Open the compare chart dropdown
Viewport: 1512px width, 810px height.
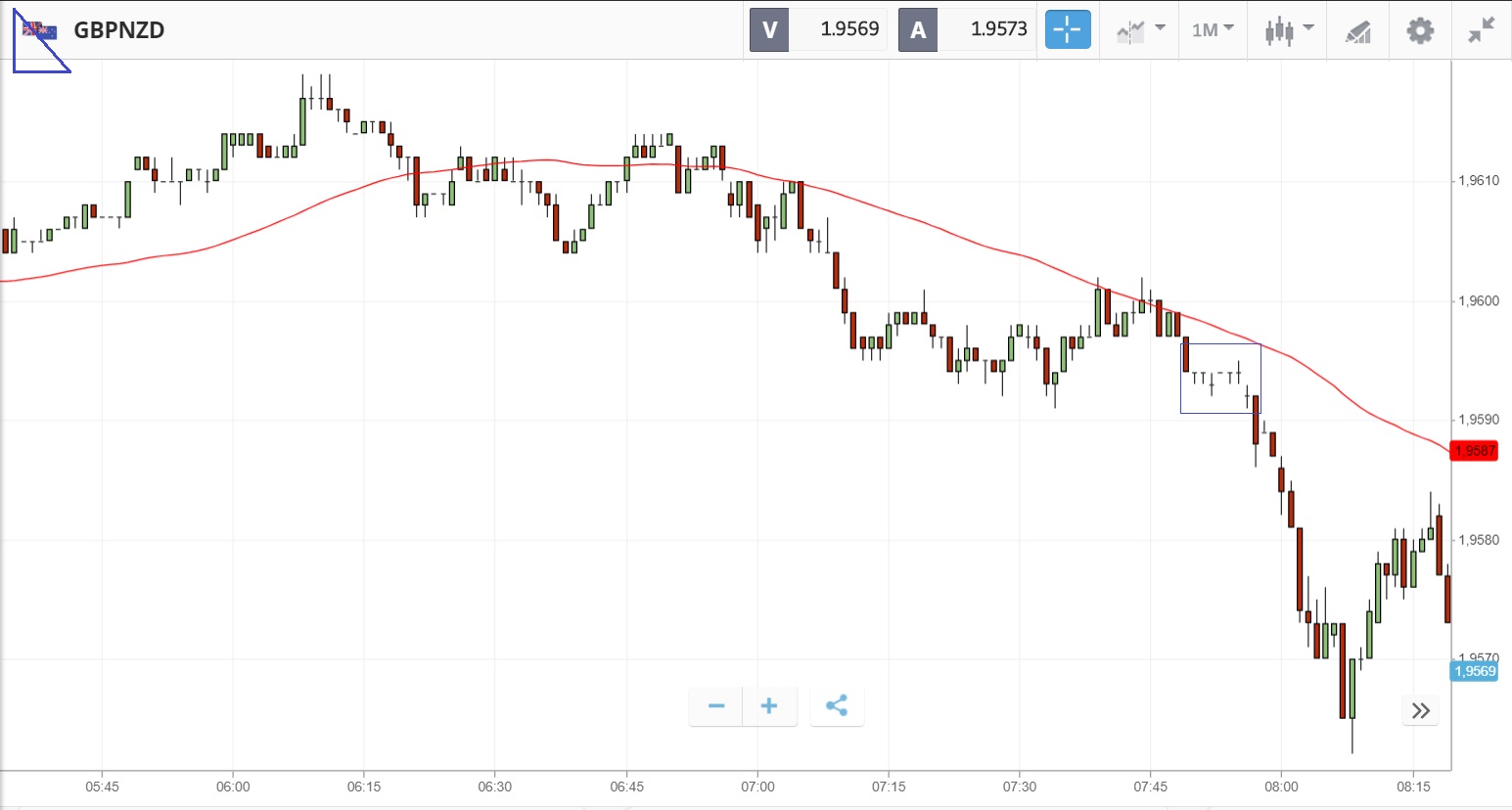coord(1139,29)
